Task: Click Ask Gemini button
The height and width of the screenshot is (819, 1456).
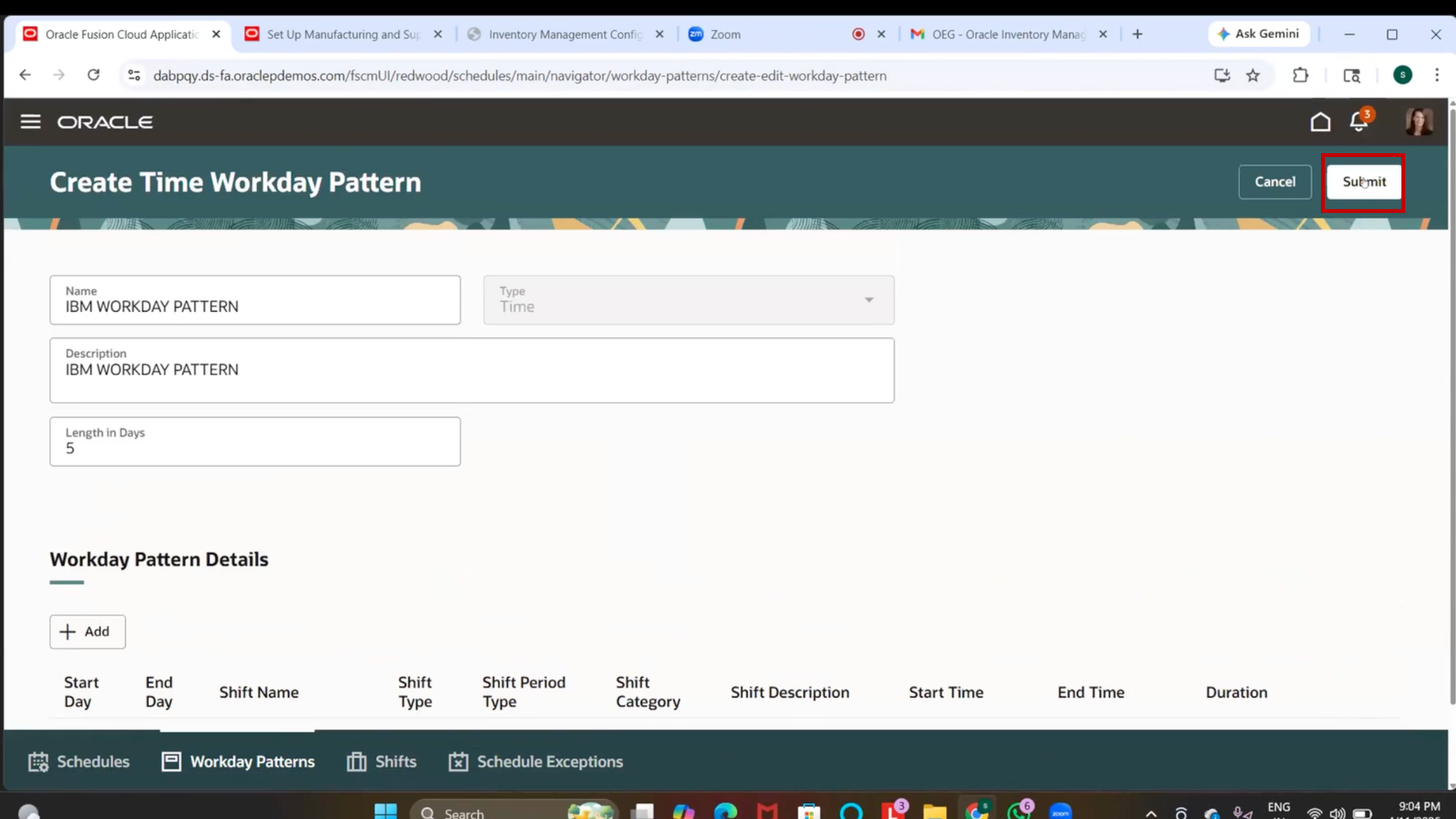Action: [1259, 34]
